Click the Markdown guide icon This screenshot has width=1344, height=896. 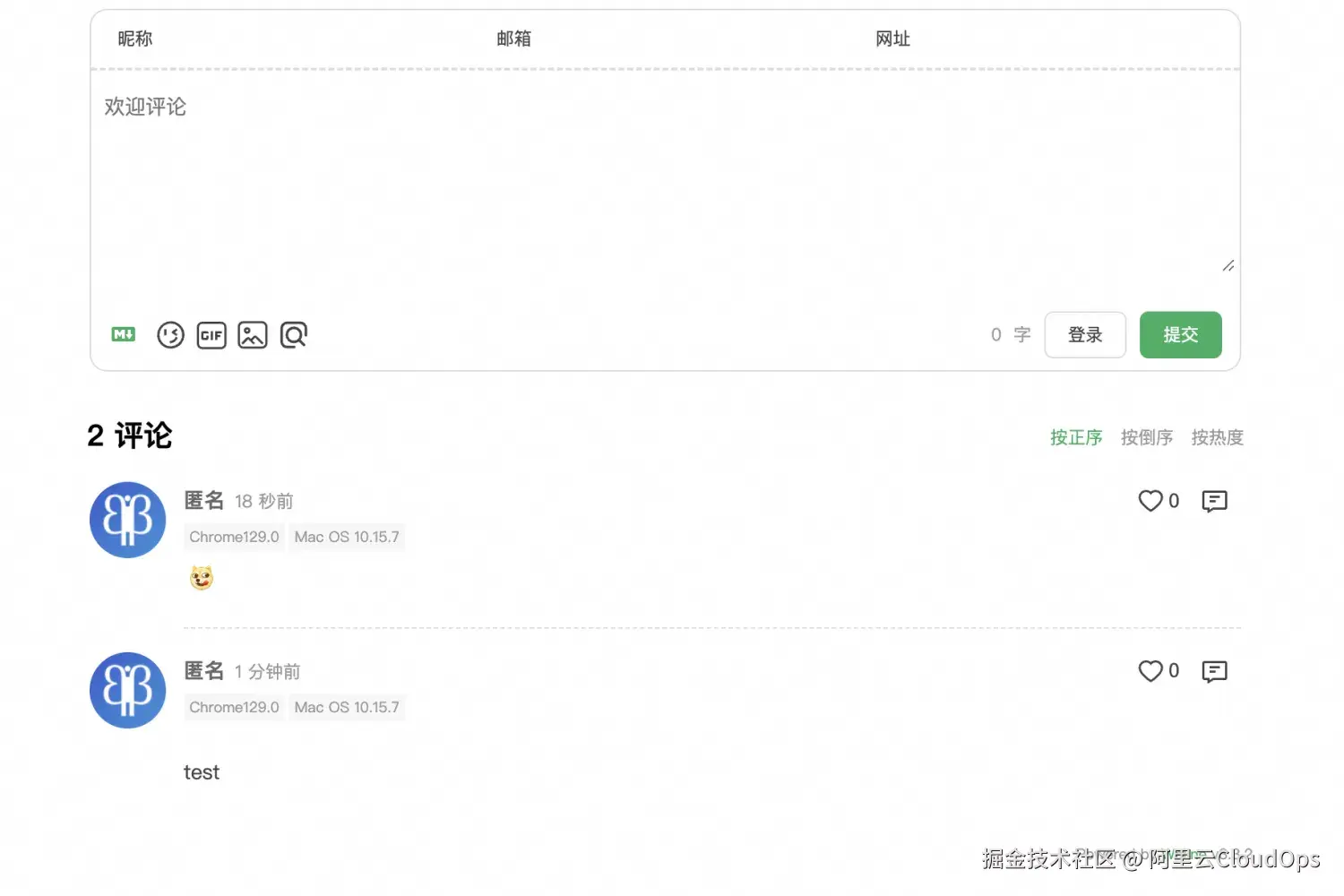coord(124,334)
